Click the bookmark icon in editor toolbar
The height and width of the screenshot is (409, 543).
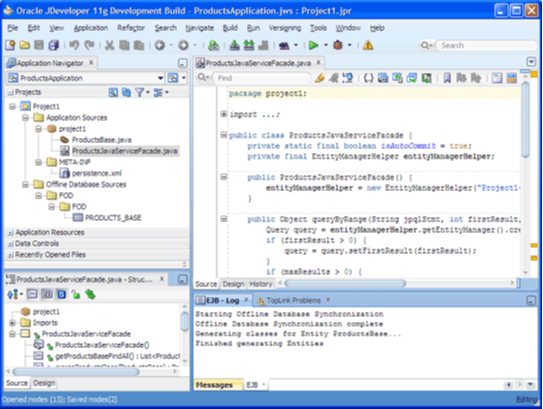(447, 78)
